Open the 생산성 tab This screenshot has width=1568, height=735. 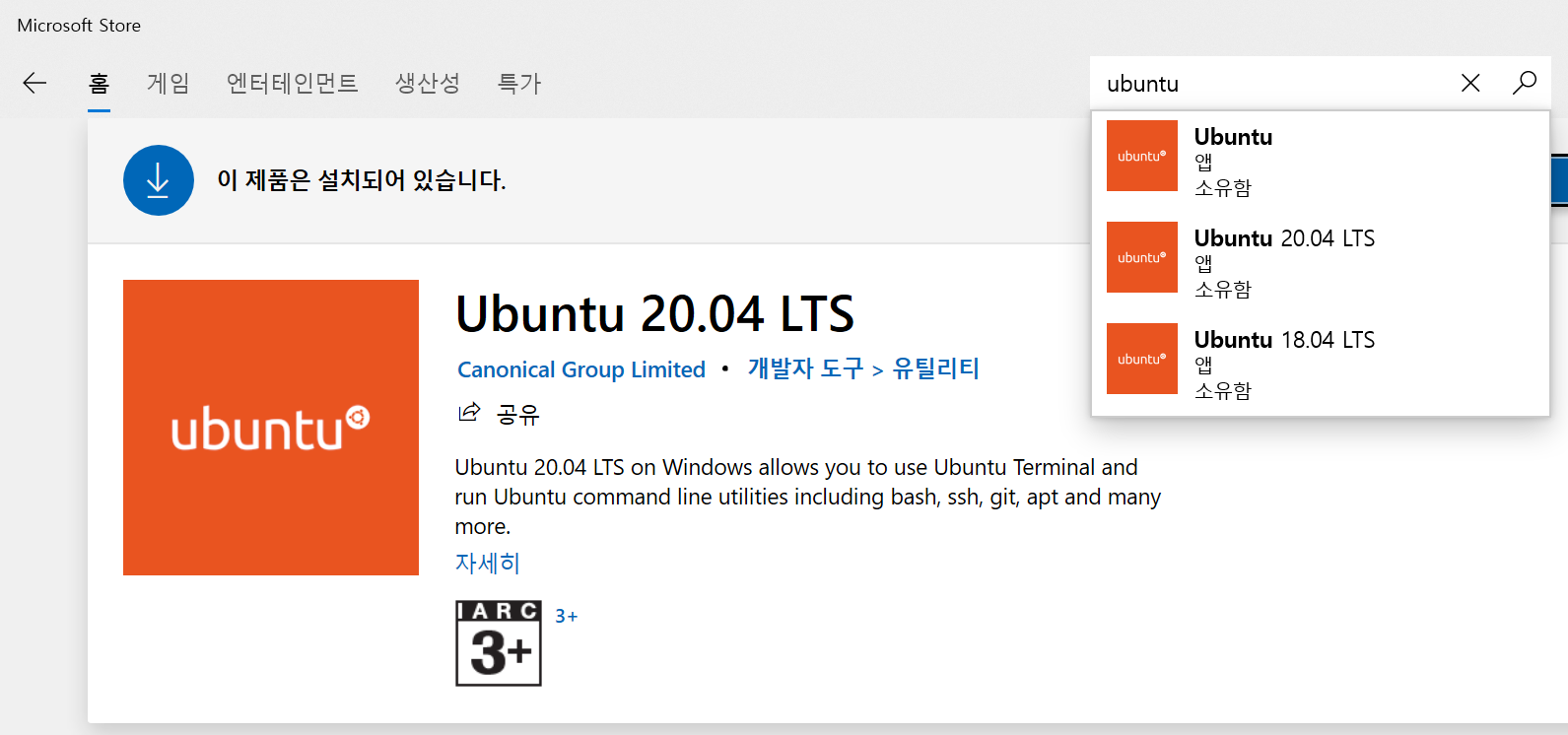[x=428, y=84]
